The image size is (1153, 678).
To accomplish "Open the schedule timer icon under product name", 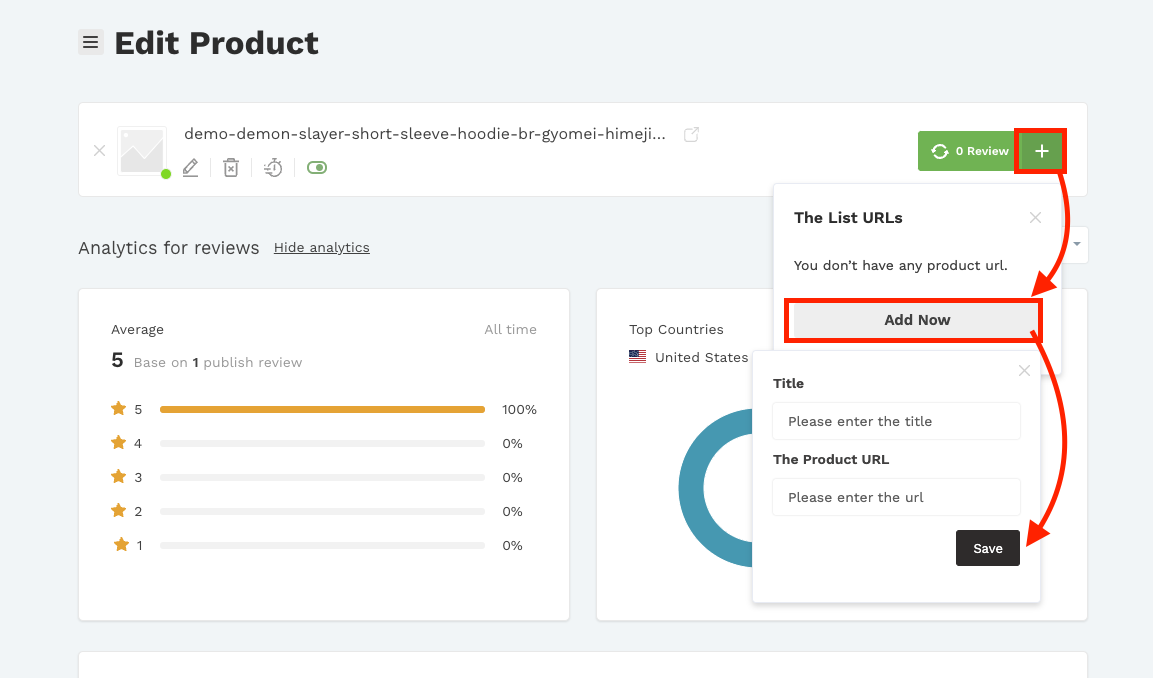I will pyautogui.click(x=273, y=168).
